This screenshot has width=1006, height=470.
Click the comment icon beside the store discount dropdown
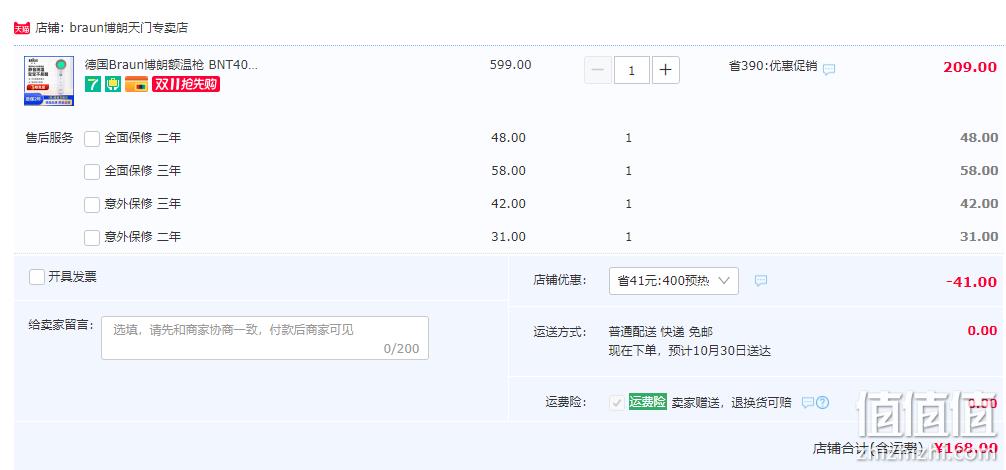coord(761,281)
